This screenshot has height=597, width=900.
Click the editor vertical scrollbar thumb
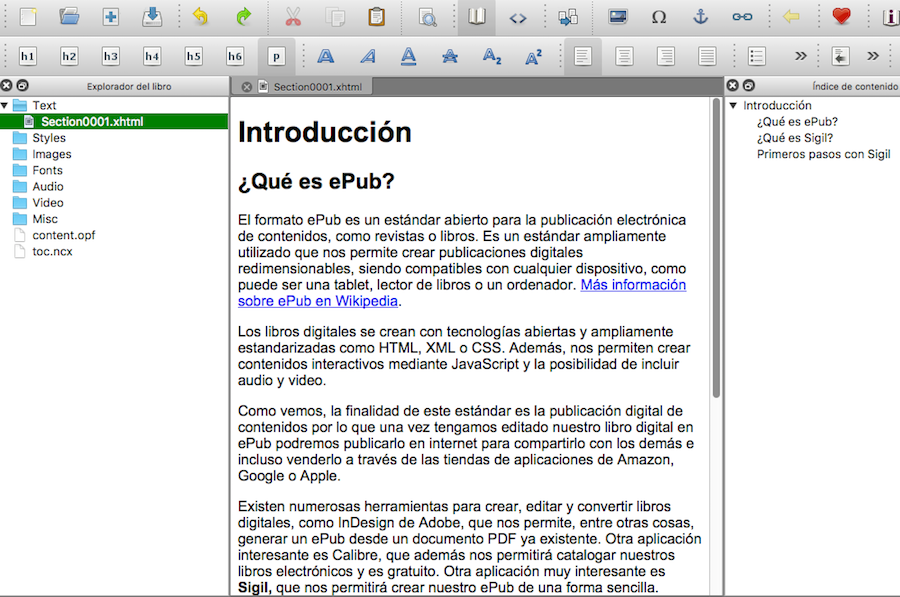(x=716, y=248)
